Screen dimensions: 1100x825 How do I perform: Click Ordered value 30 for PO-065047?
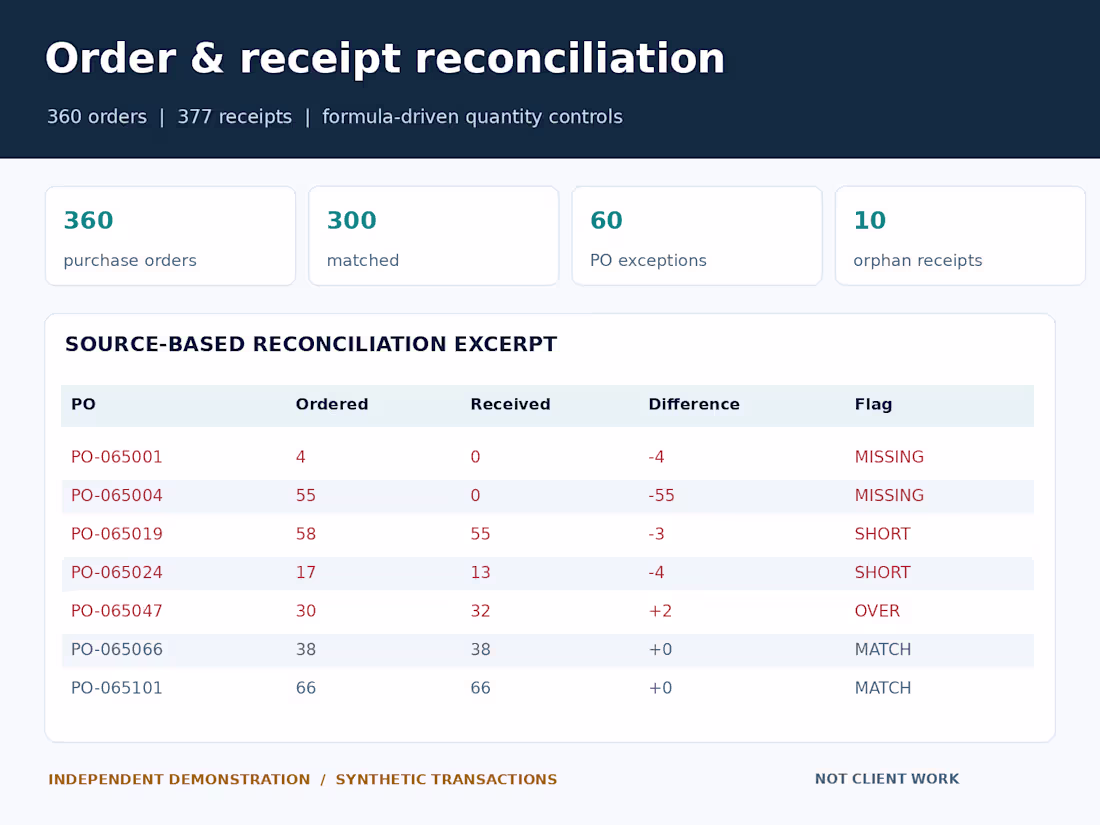click(x=306, y=611)
